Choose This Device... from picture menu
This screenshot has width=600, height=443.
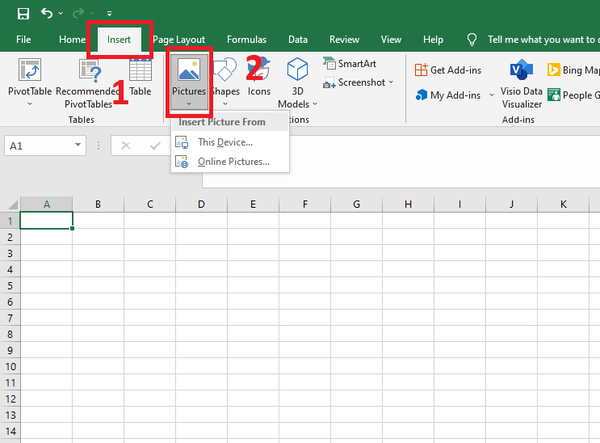[230, 142]
